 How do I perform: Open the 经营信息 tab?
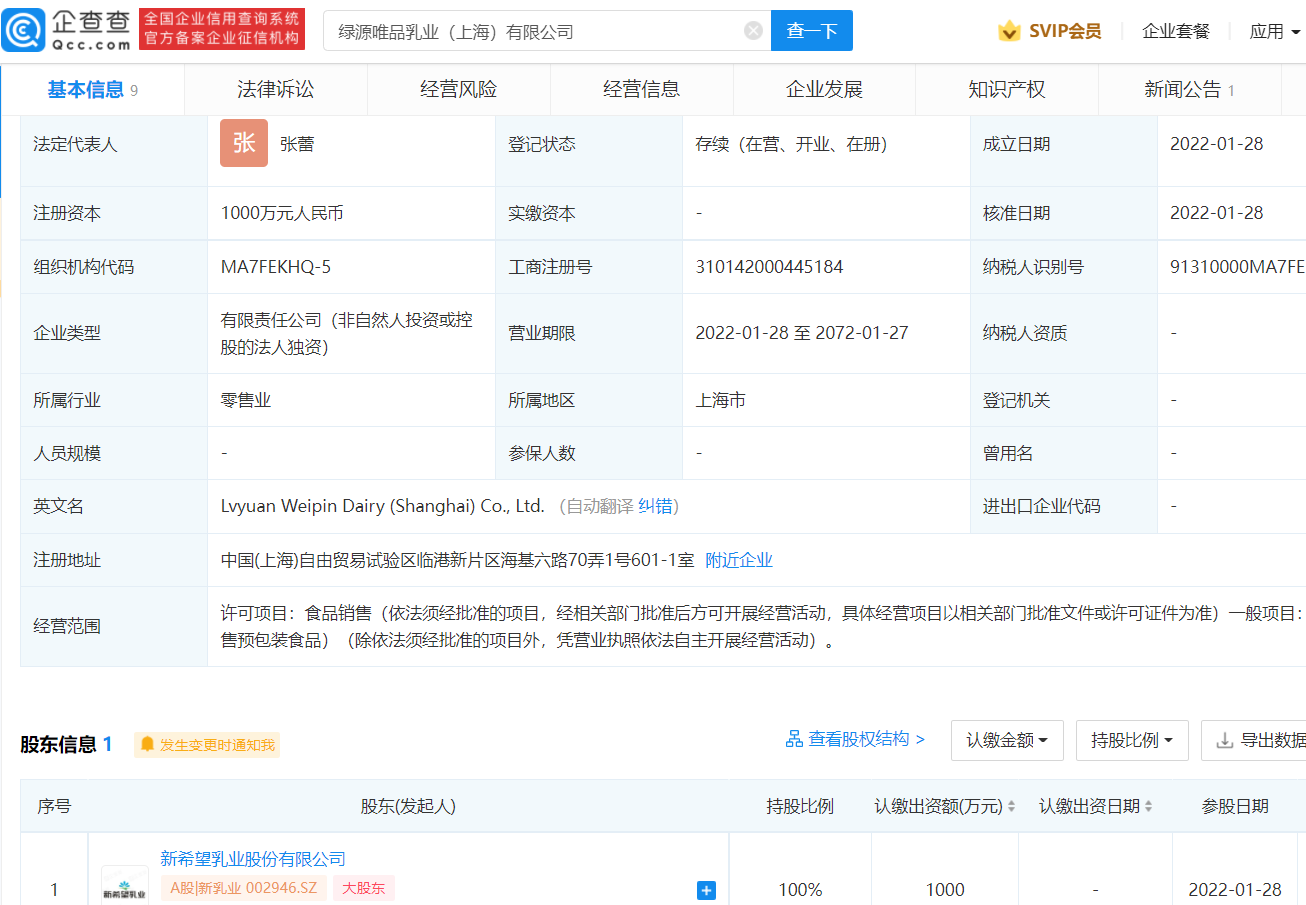point(642,90)
